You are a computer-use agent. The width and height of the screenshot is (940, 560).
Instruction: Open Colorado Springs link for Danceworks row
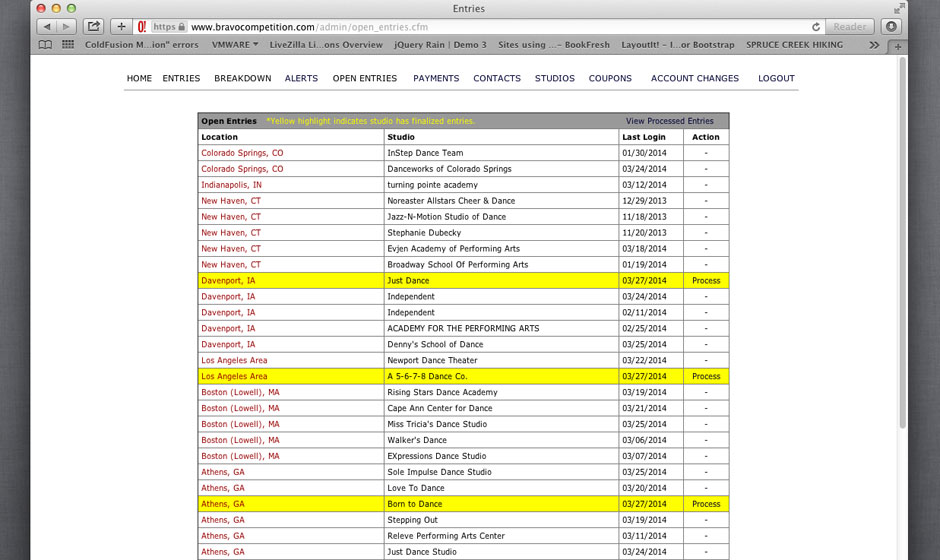[242, 169]
